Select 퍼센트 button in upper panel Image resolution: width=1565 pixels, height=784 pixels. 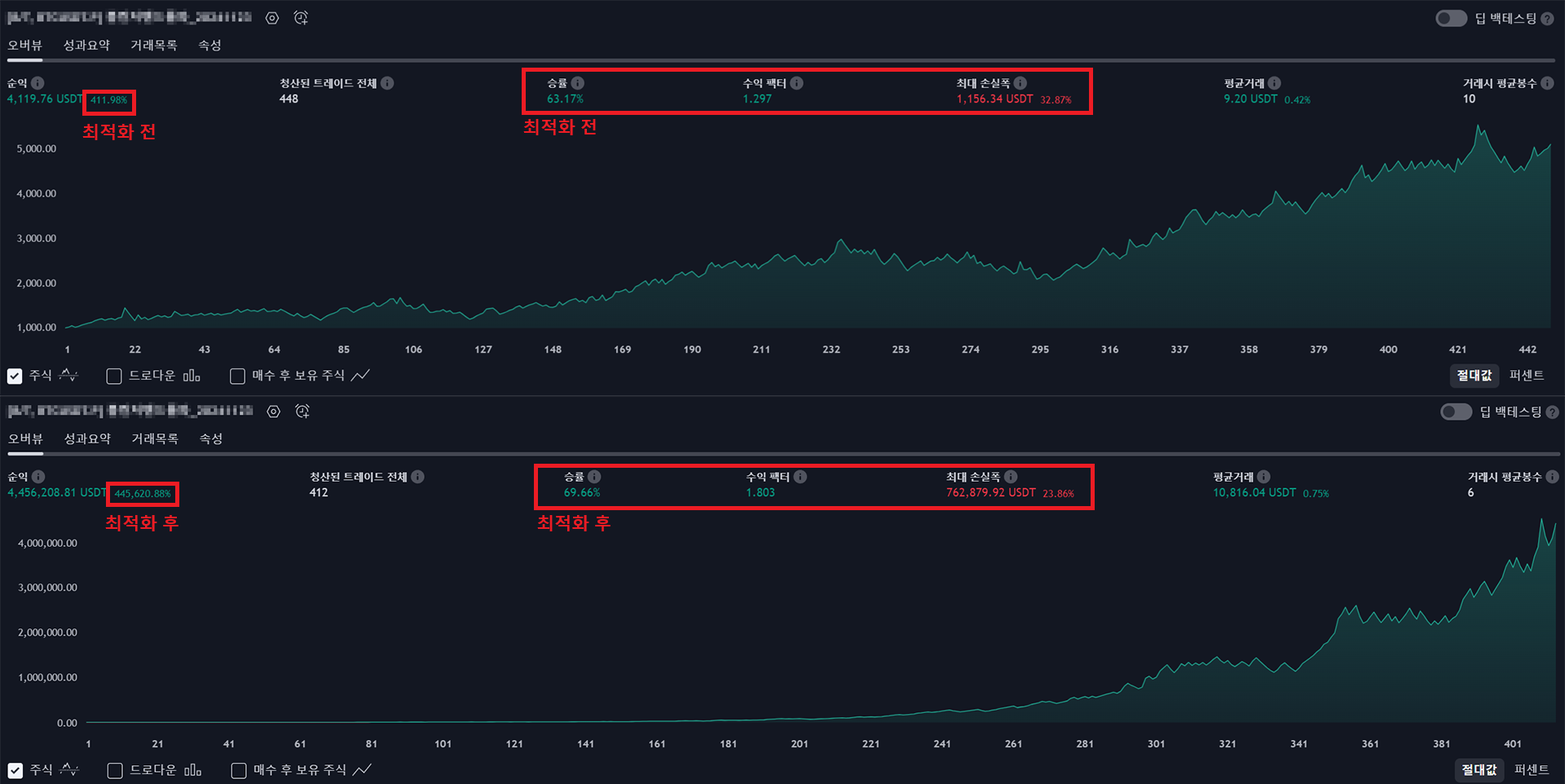pyautogui.click(x=1526, y=375)
